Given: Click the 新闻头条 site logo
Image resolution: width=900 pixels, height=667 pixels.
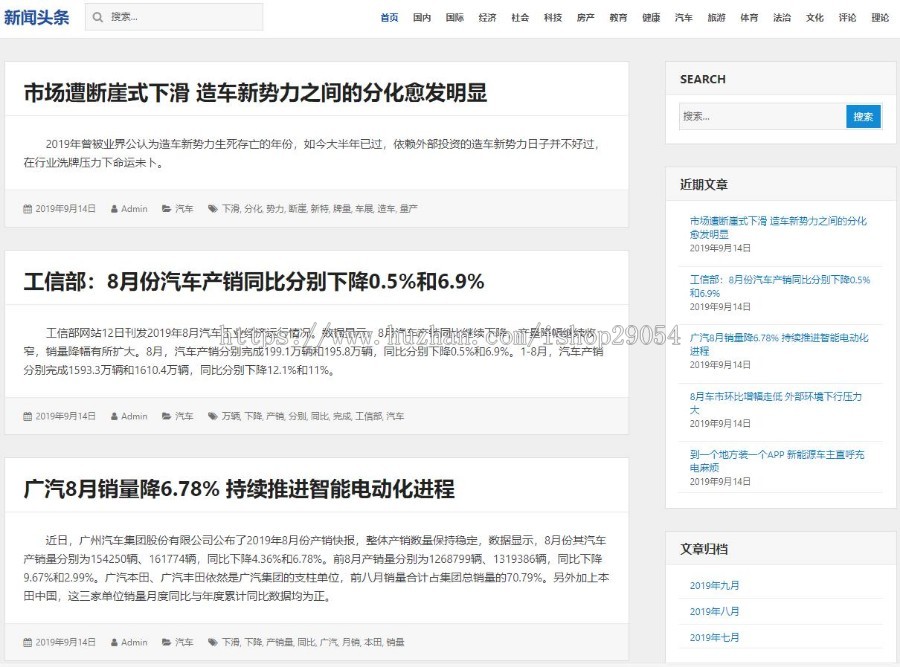Looking at the screenshot, I should (x=38, y=16).
